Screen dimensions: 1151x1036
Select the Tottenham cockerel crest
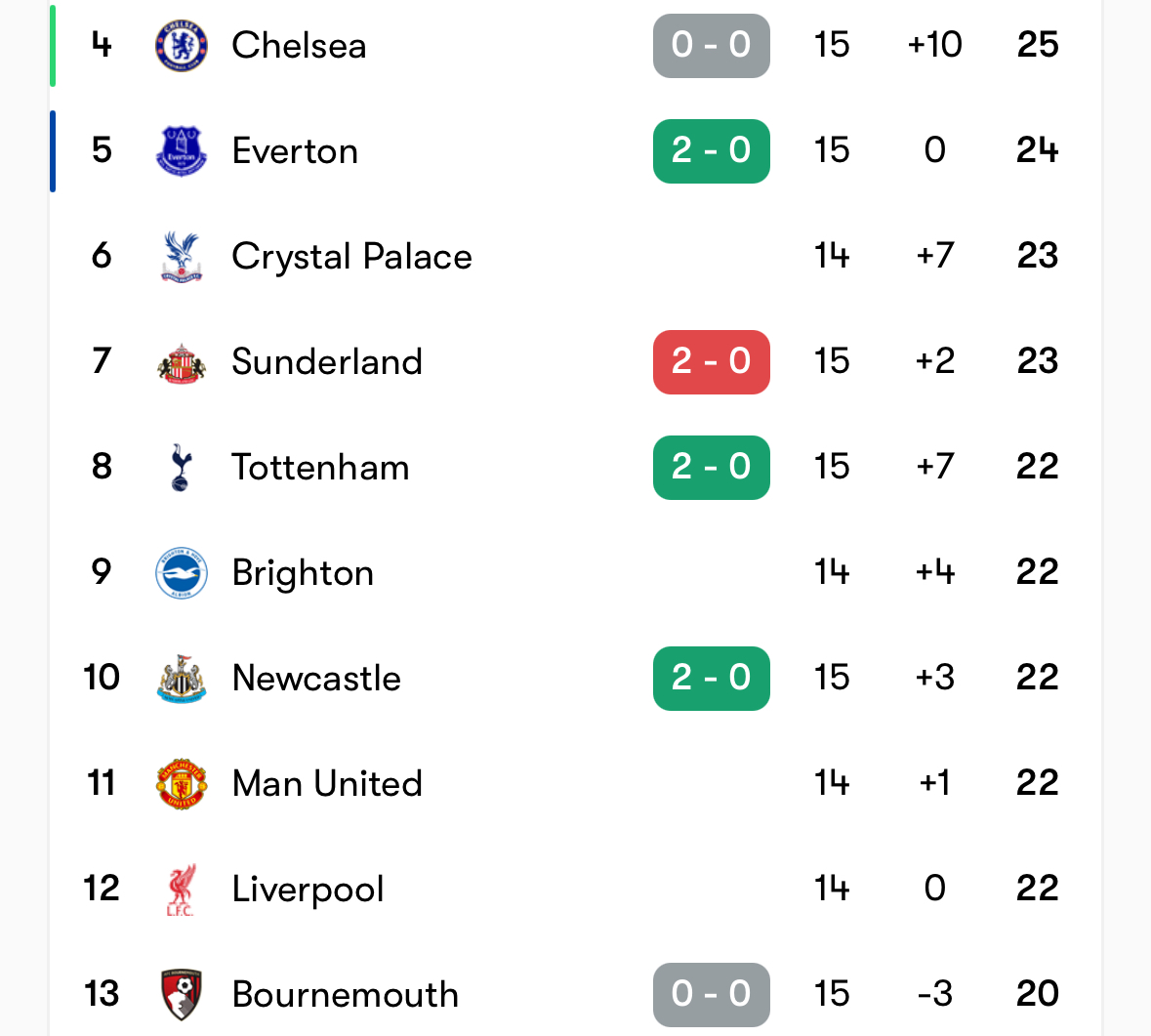point(182,468)
